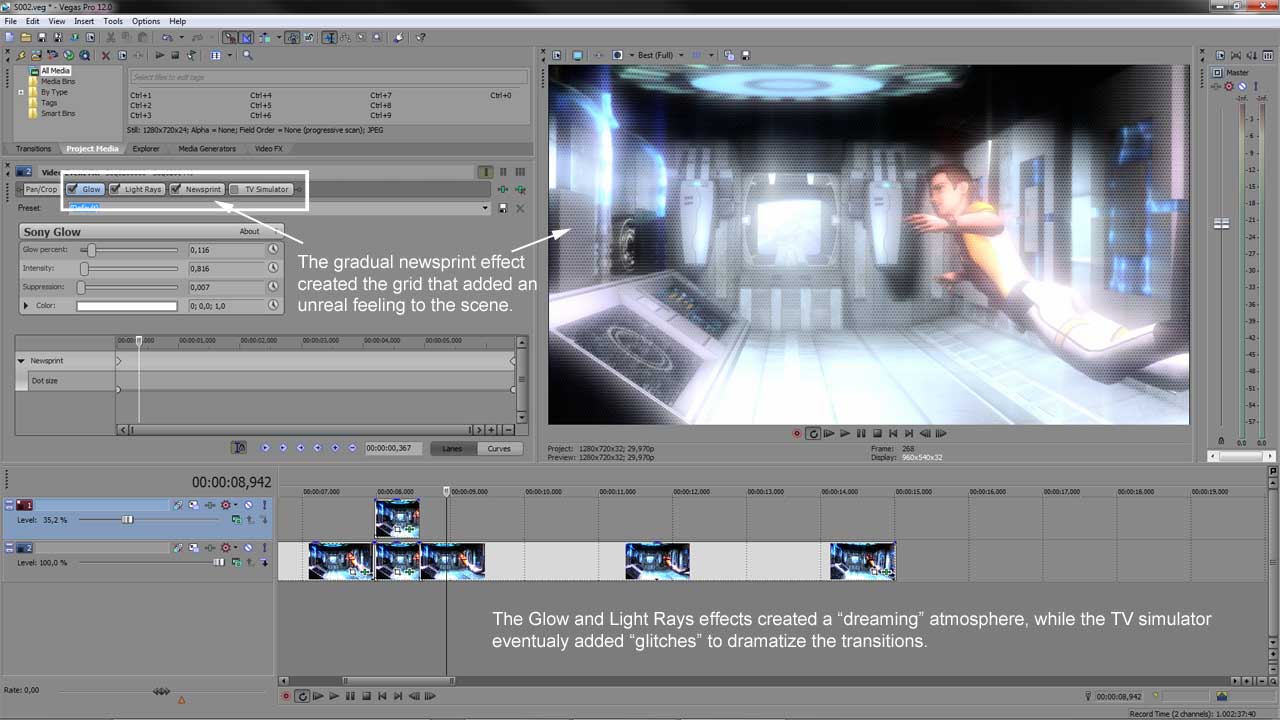The width and height of the screenshot is (1280, 720).
Task: Open the Preset dropdown arrow
Action: (x=486, y=208)
